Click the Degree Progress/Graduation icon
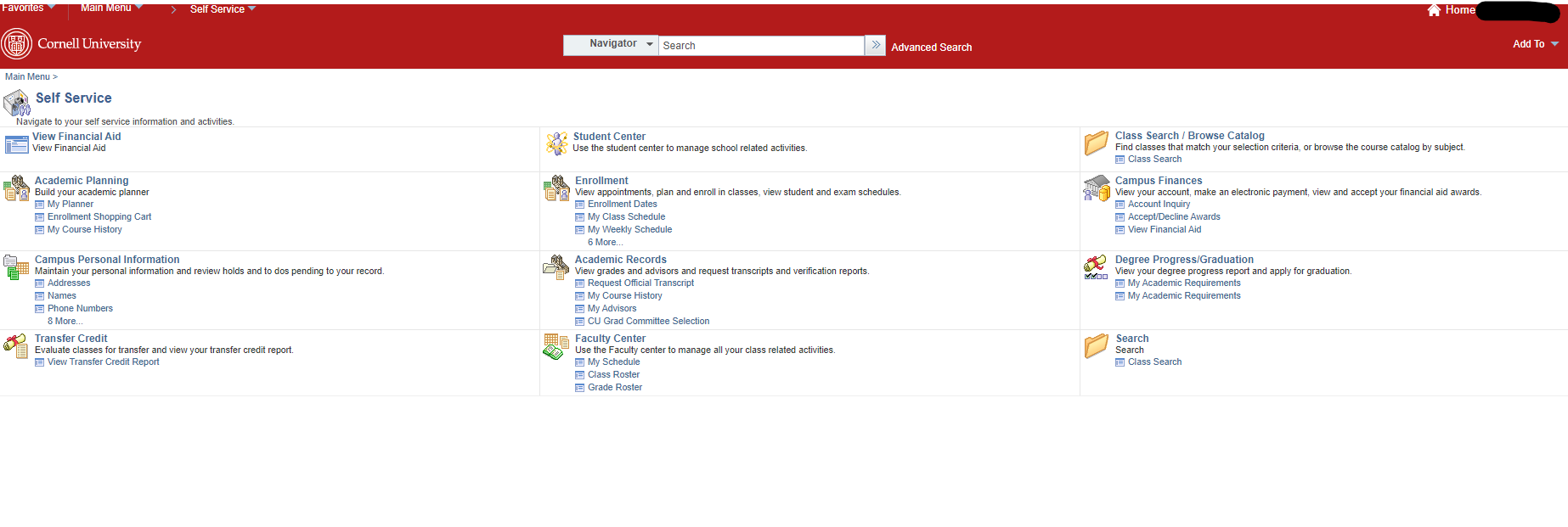 click(1096, 266)
